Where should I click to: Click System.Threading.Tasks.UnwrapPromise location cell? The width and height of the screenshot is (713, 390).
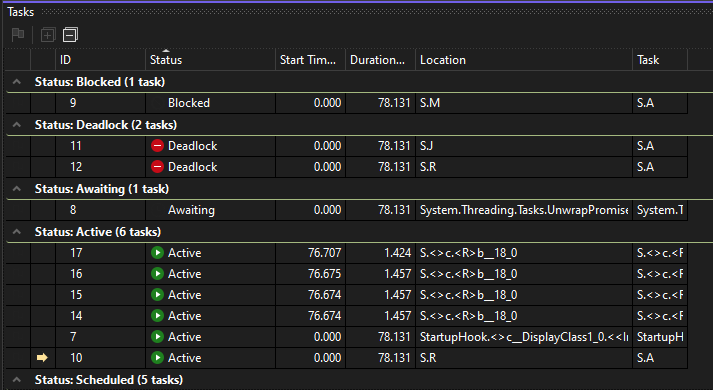pyautogui.click(x=524, y=210)
